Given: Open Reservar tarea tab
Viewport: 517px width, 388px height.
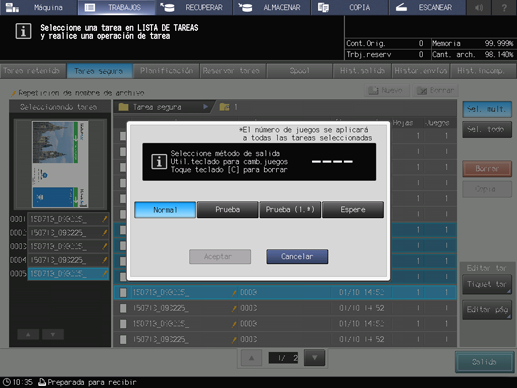Looking at the screenshot, I should click(233, 71).
